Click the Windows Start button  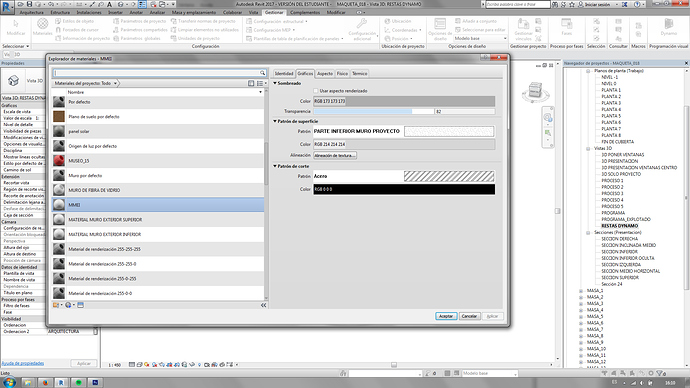tap(9, 382)
